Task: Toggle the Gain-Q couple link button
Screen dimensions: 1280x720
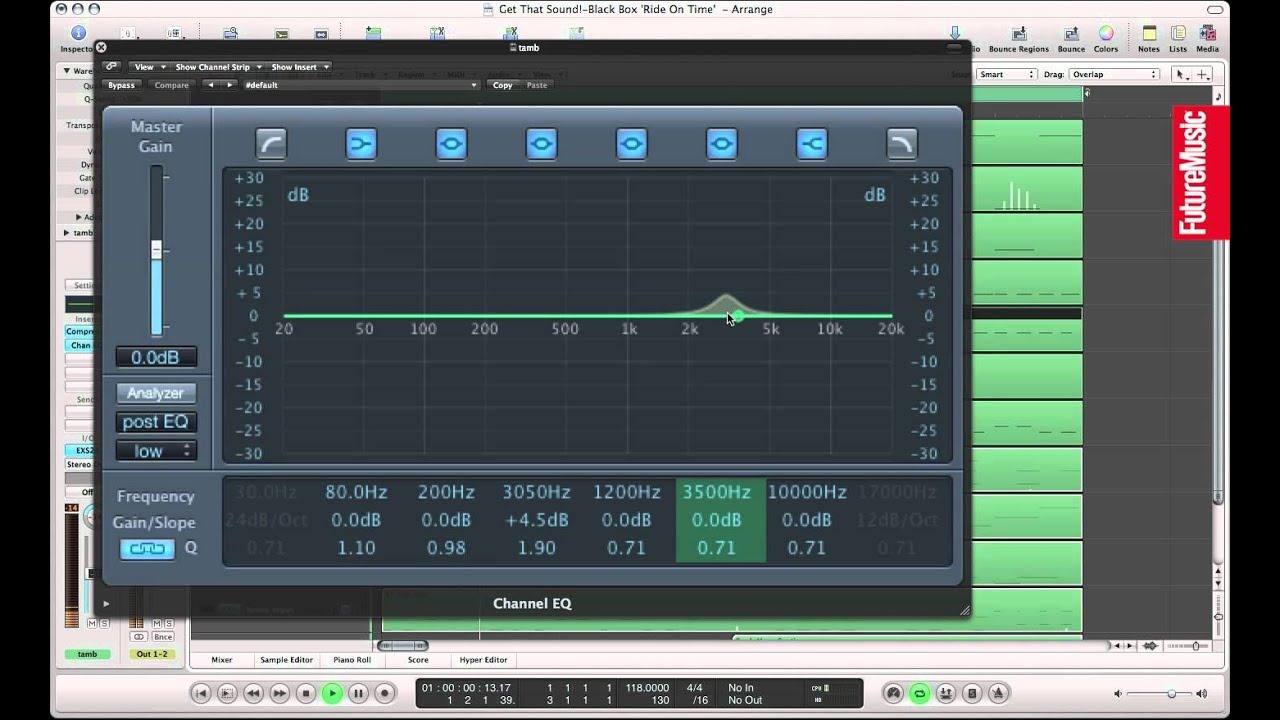Action: point(147,548)
